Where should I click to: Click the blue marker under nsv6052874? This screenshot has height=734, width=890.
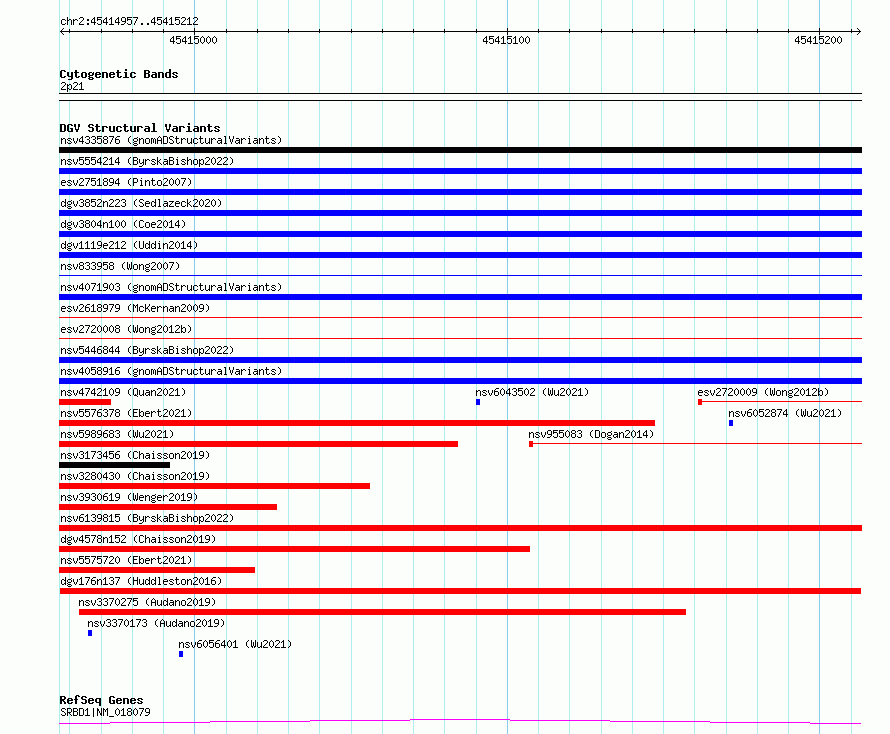(x=731, y=423)
